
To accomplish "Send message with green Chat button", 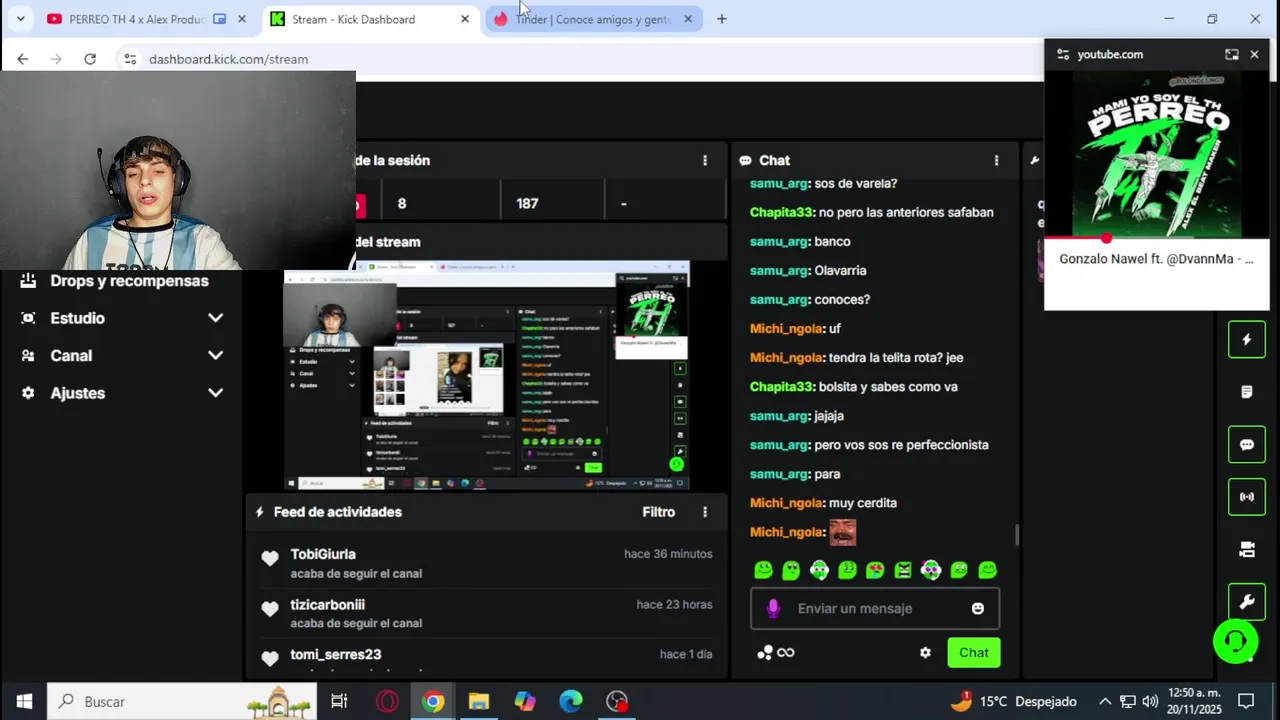I will (974, 653).
